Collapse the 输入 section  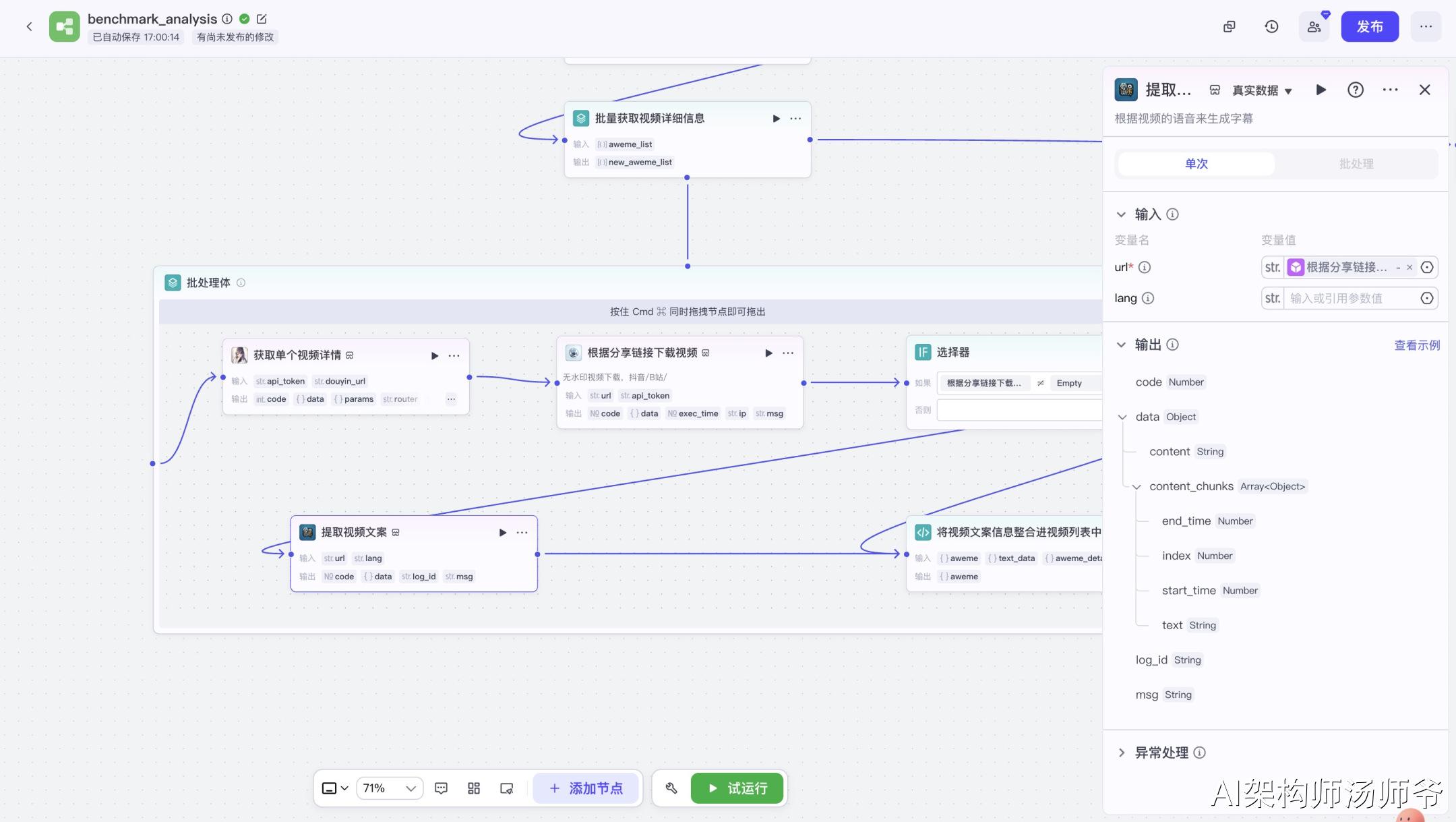pos(1121,214)
